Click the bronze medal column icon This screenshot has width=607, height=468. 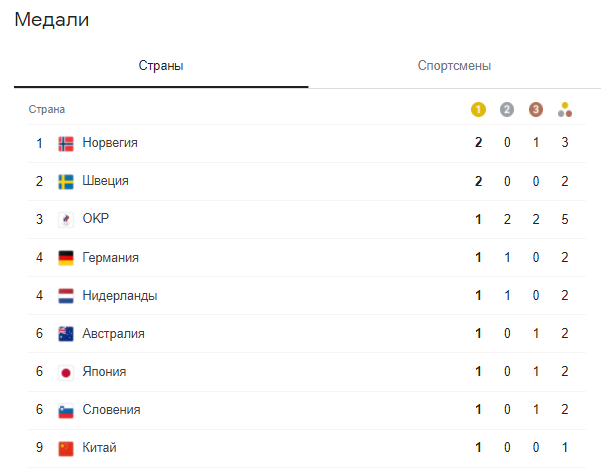(536, 109)
